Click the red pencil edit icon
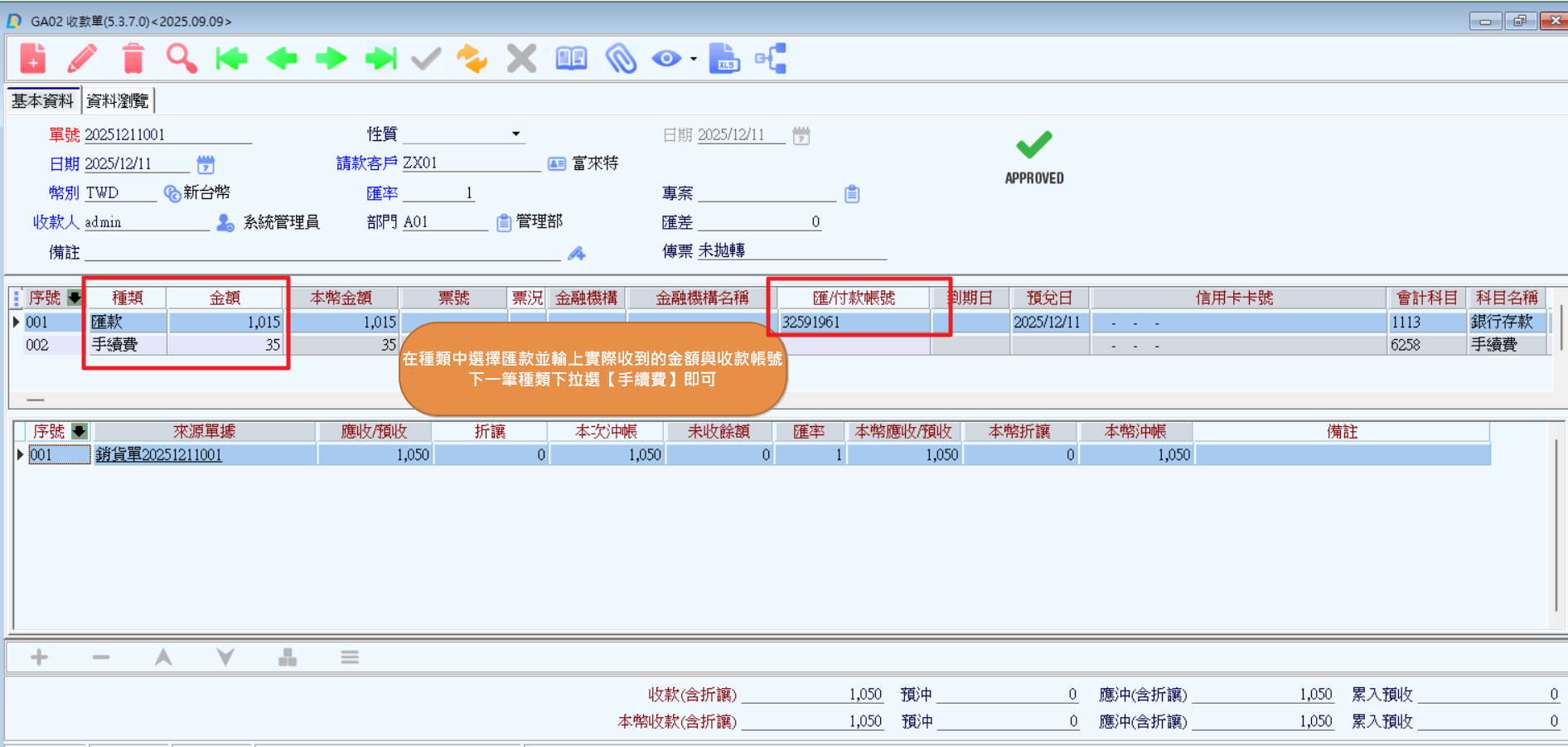 click(82, 59)
